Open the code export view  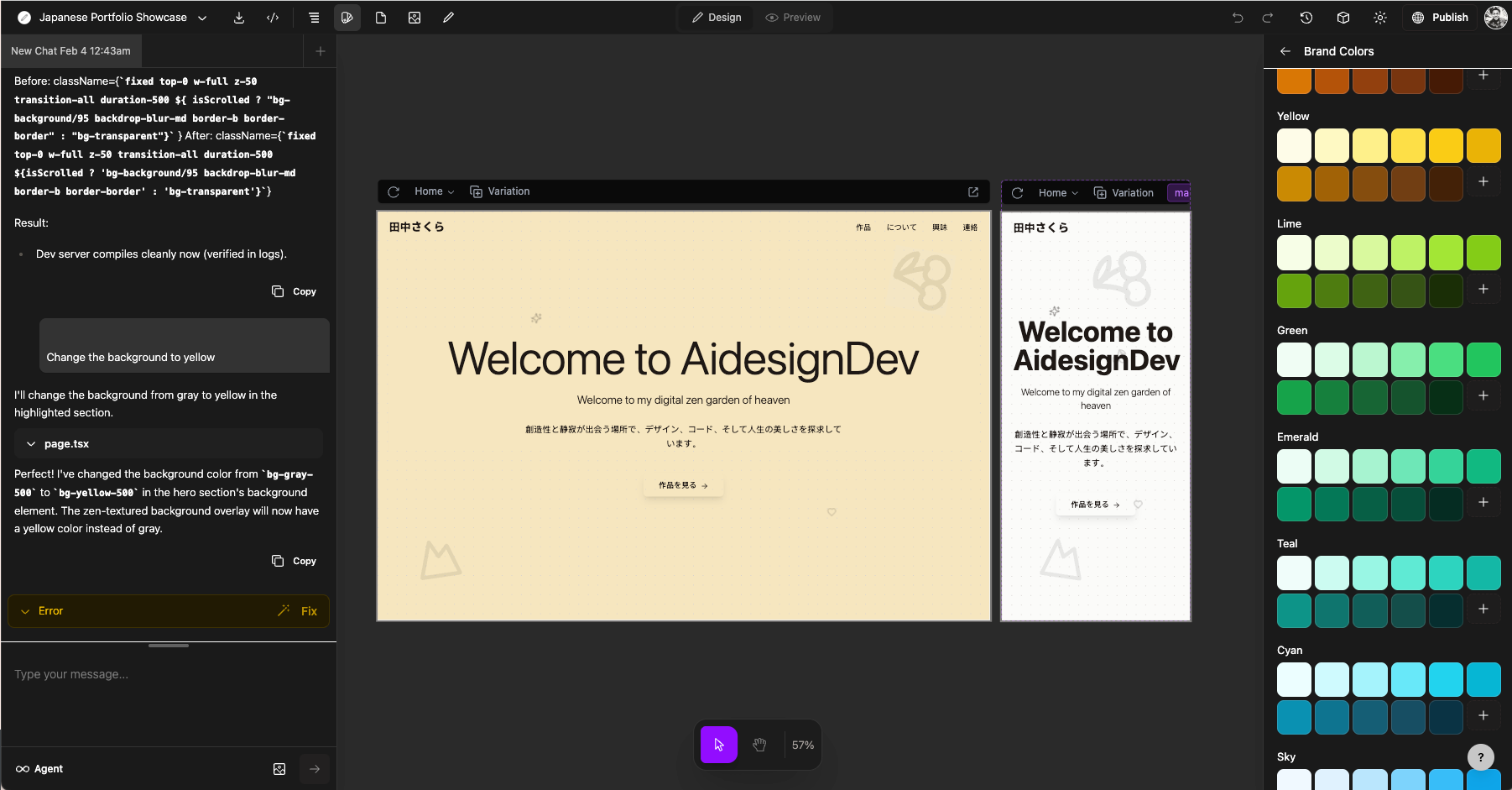coord(273,17)
